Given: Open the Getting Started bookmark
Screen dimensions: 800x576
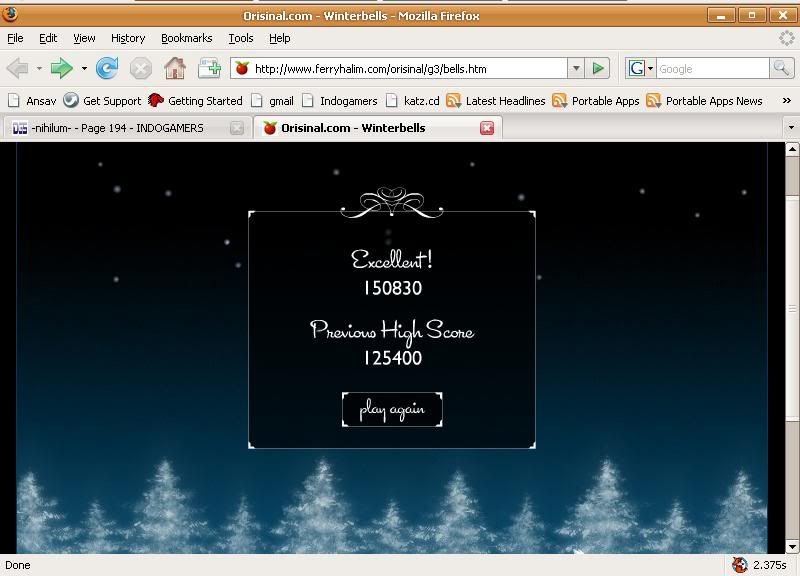Looking at the screenshot, I should tap(195, 101).
